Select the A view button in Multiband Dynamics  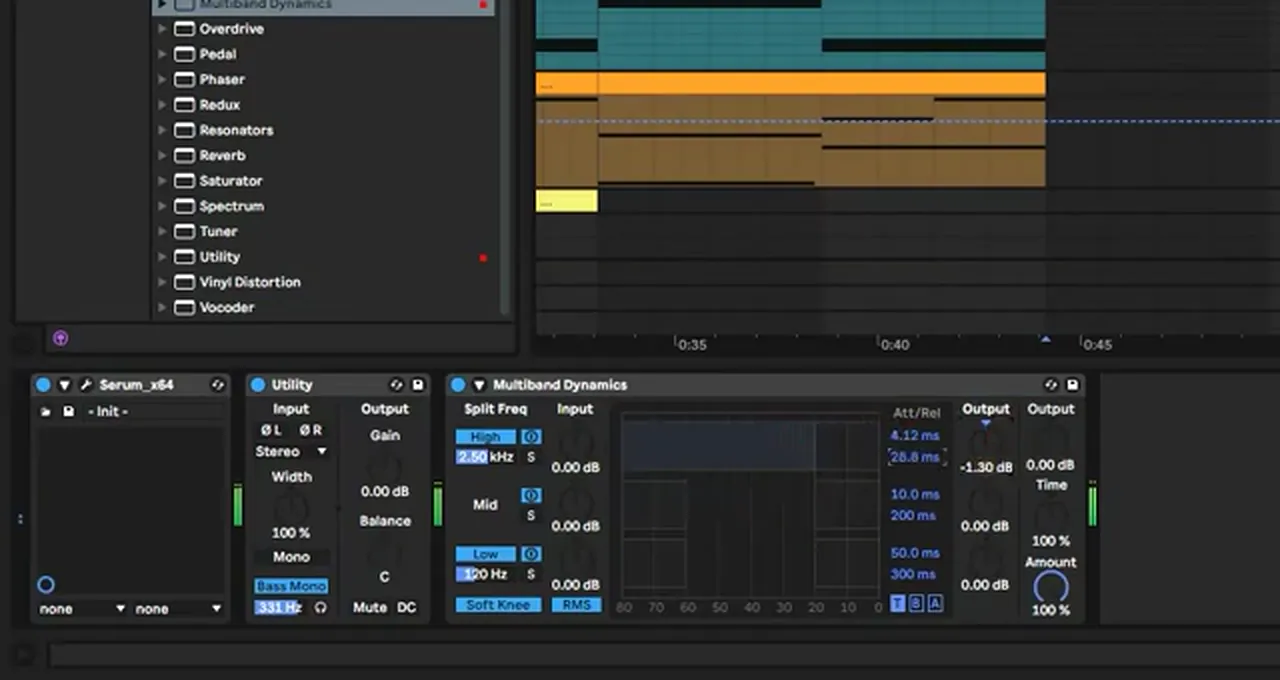coord(935,604)
